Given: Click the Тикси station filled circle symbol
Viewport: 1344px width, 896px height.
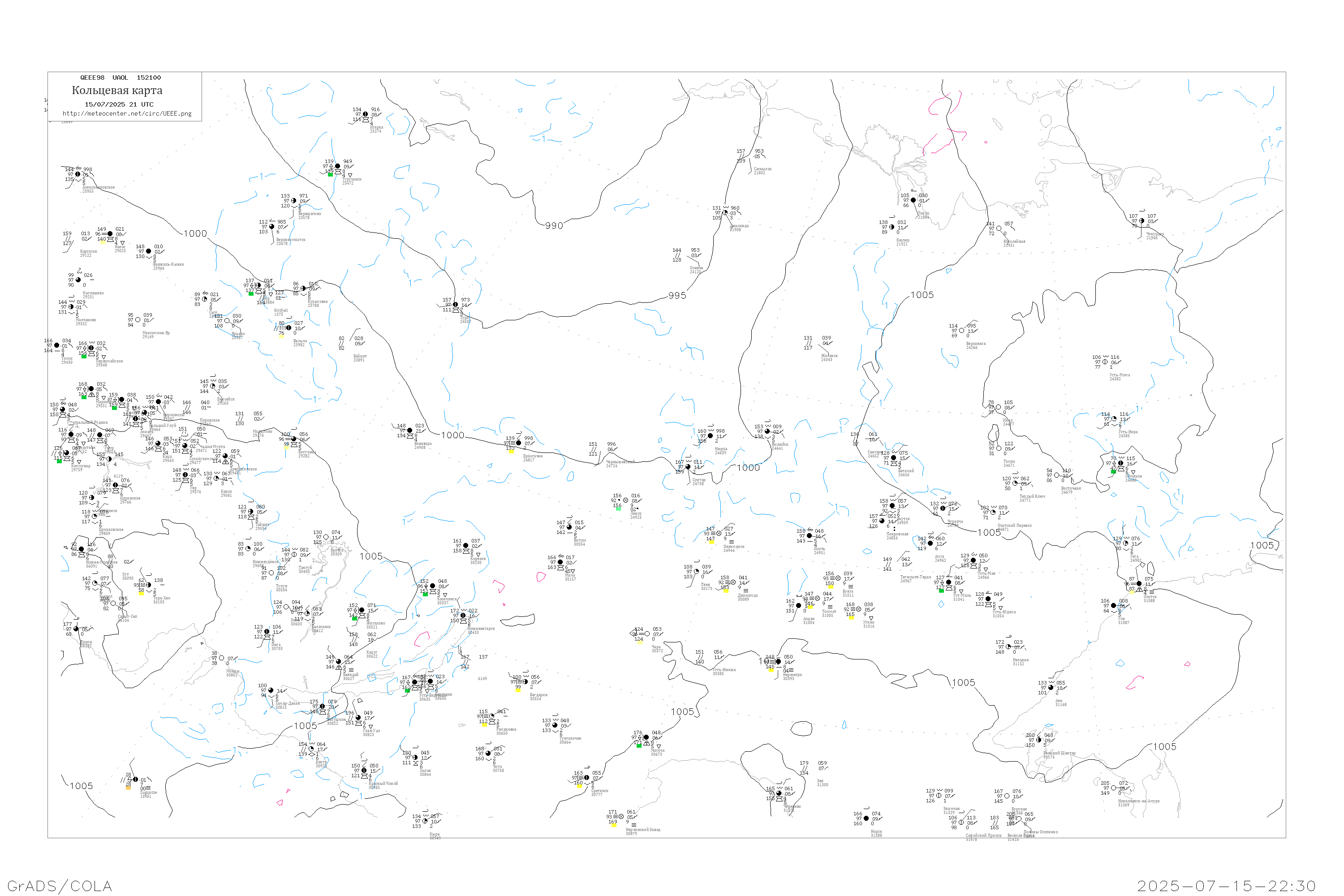Looking at the screenshot, I should click(x=913, y=200).
